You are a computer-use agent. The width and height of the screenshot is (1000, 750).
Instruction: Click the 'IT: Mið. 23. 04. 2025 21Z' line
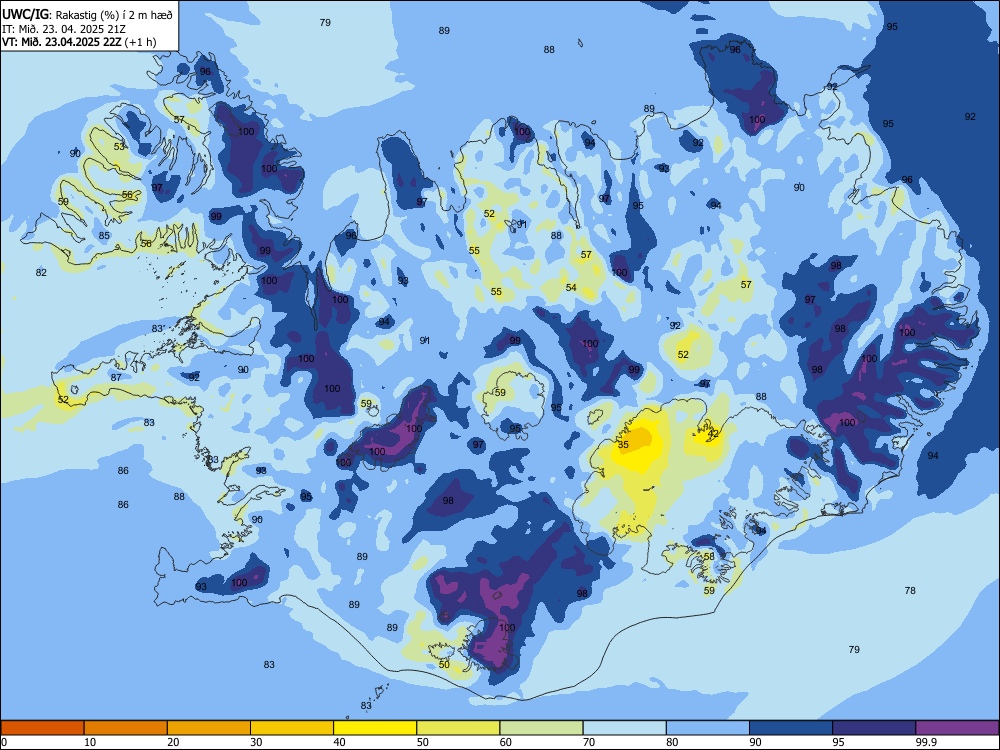pos(64,29)
